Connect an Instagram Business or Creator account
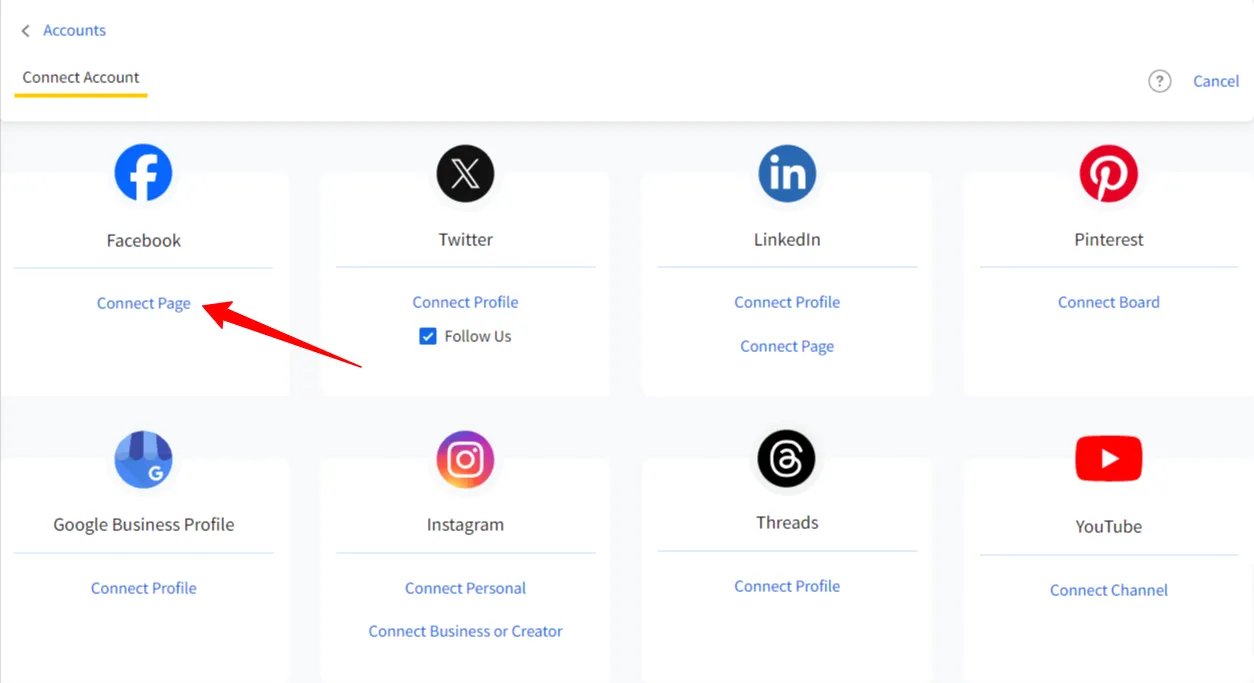Screen dimensions: 1254x683 465,631
